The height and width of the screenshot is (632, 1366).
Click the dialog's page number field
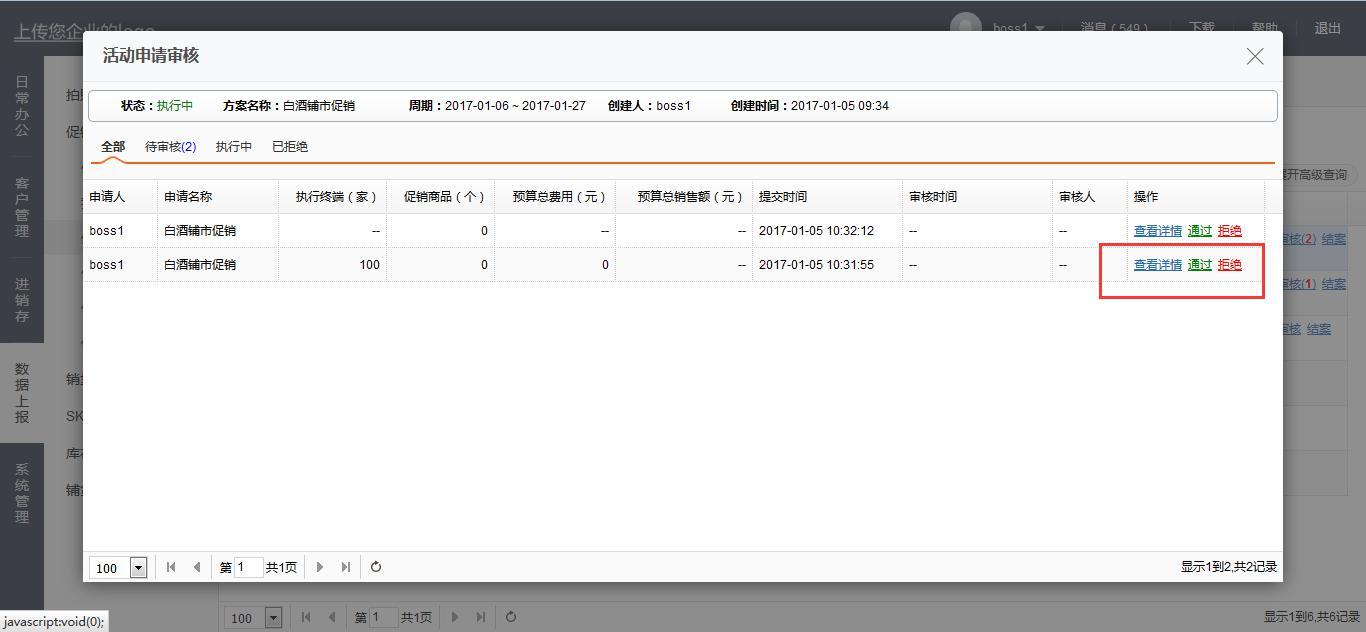click(x=248, y=567)
